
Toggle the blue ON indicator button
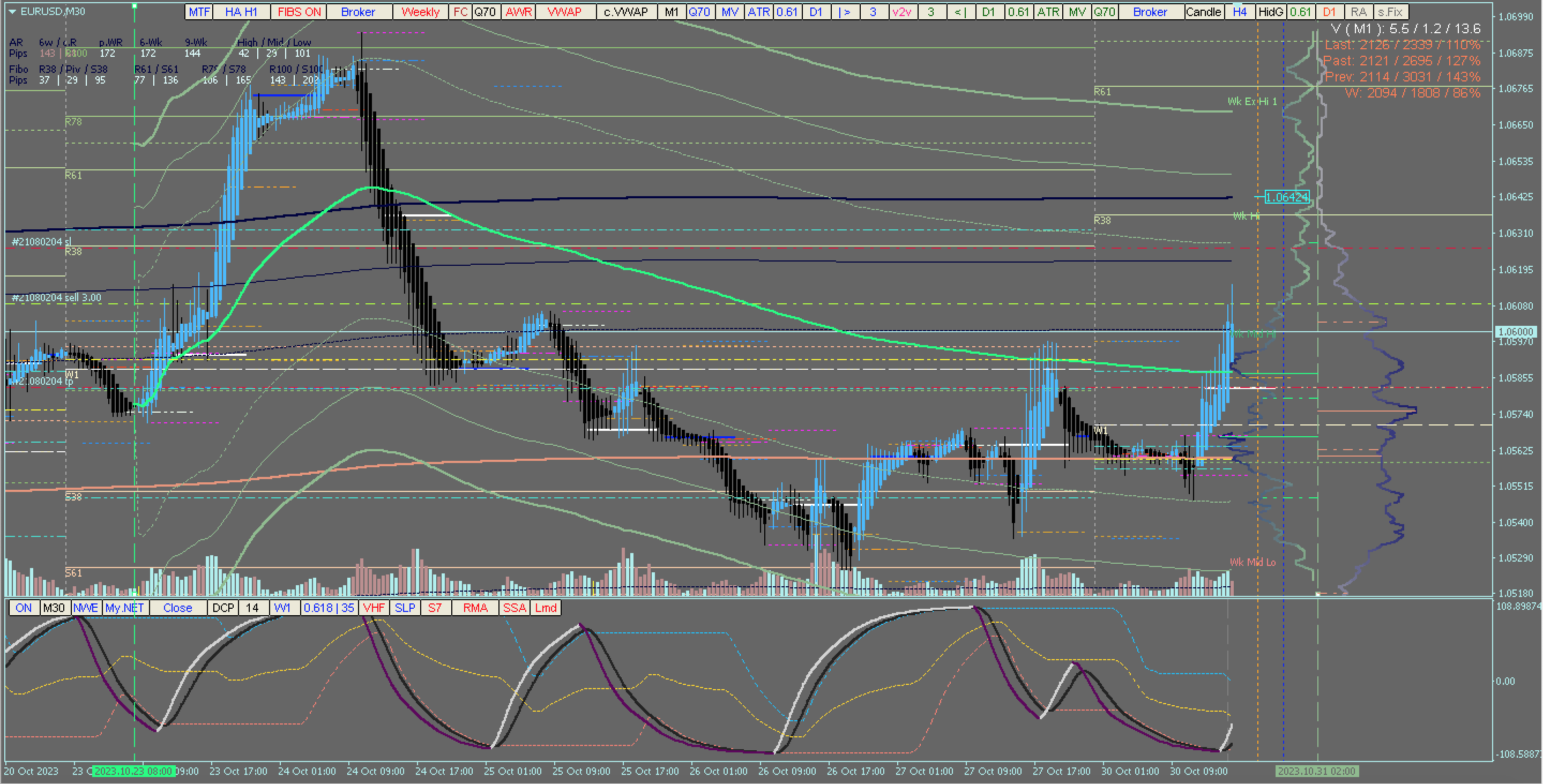24,608
